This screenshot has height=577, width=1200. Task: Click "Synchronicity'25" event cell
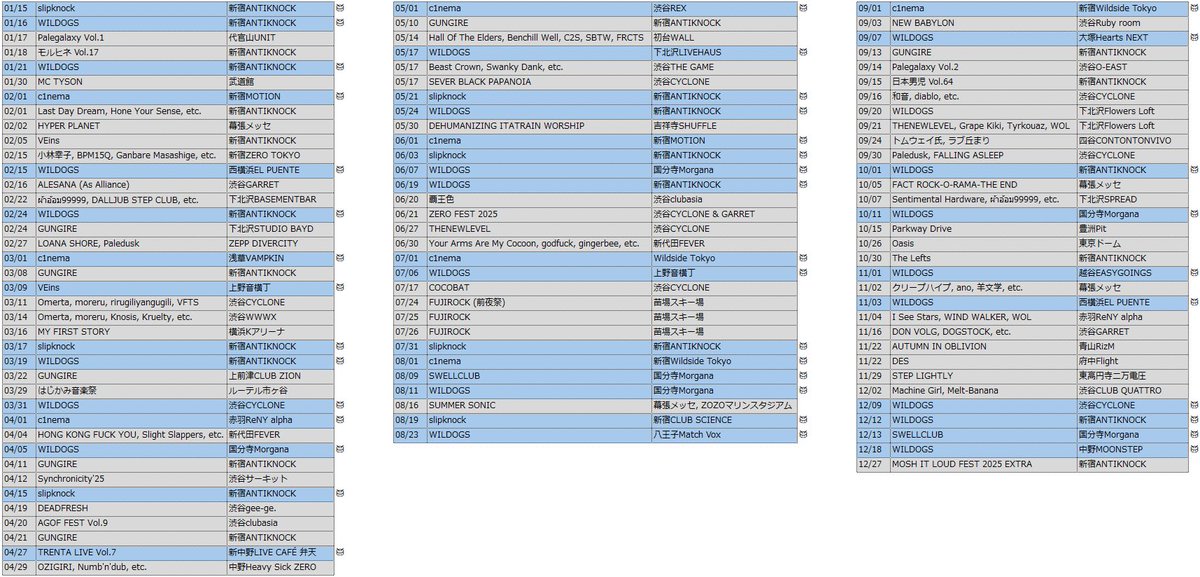130,479
